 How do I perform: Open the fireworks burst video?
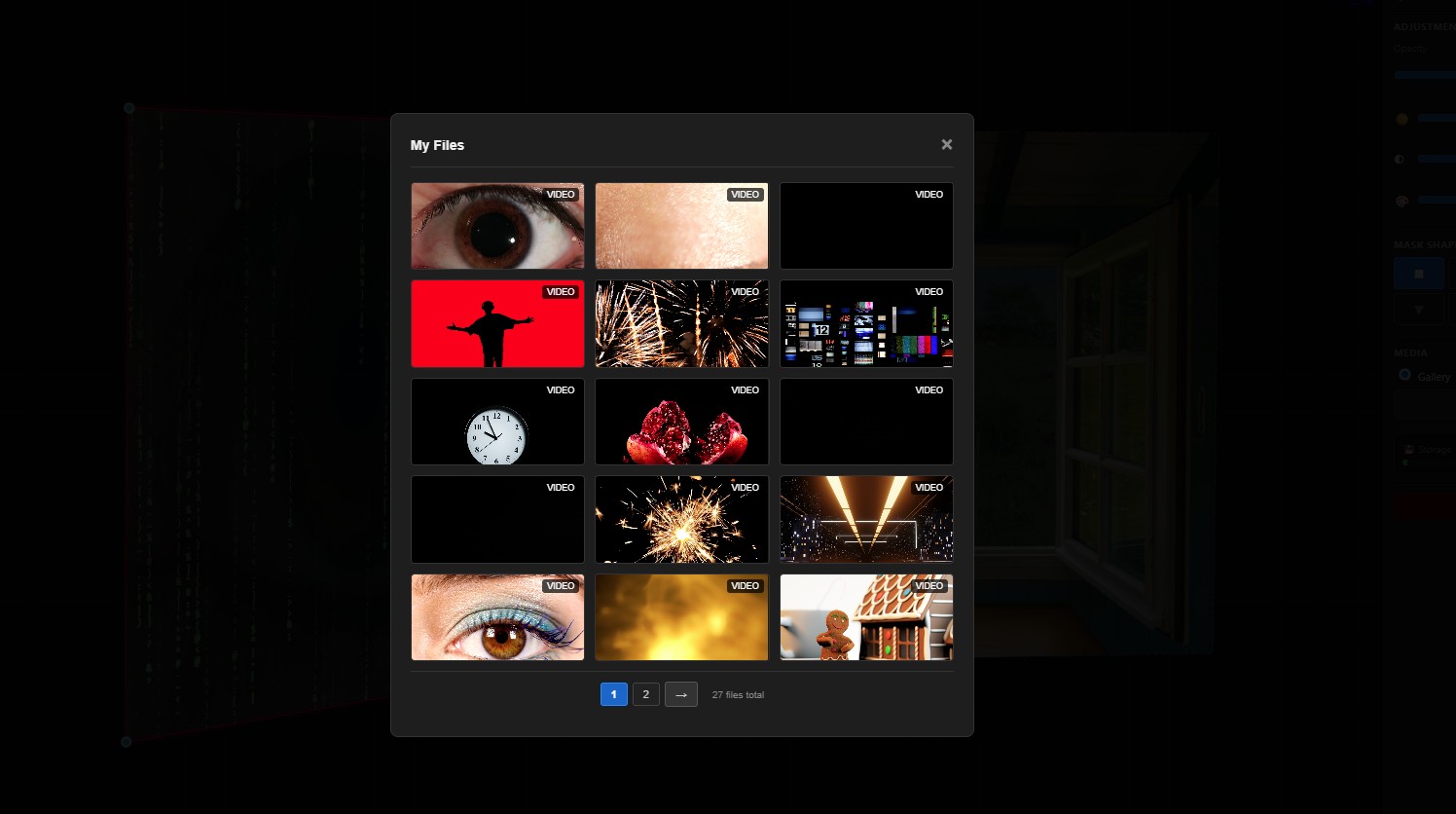(681, 324)
